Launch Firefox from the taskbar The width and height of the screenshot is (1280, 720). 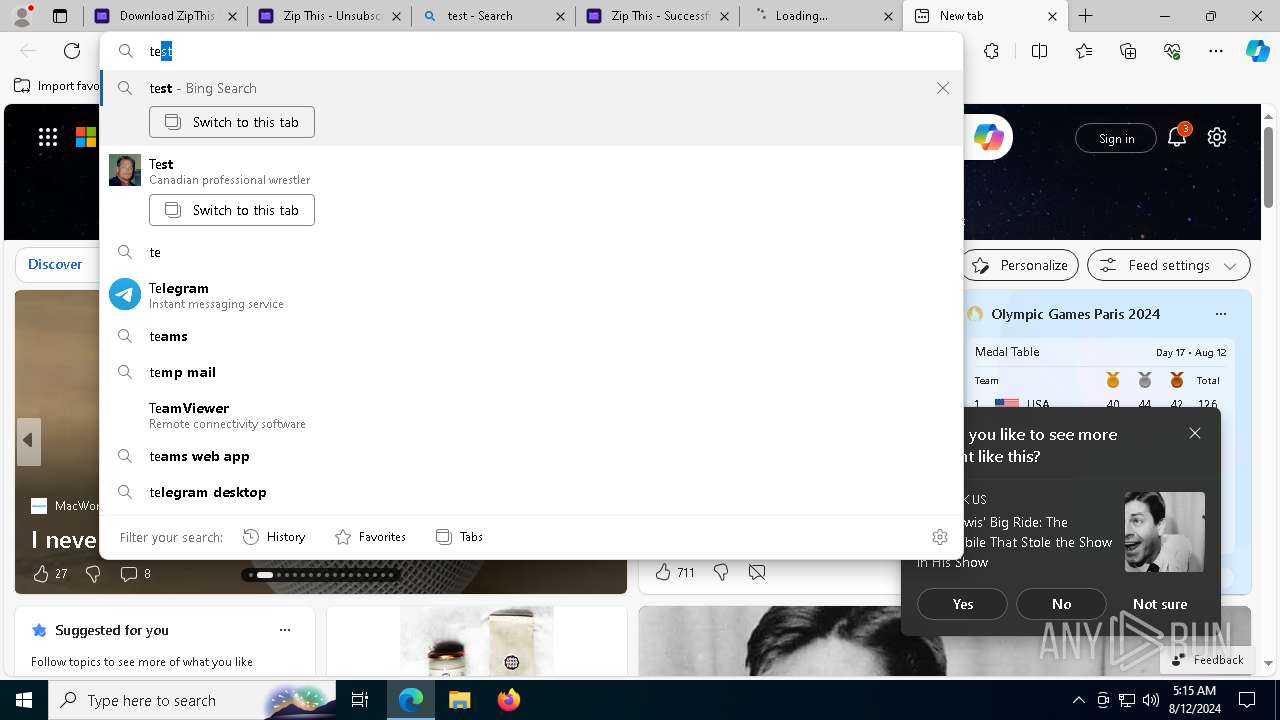click(508, 700)
